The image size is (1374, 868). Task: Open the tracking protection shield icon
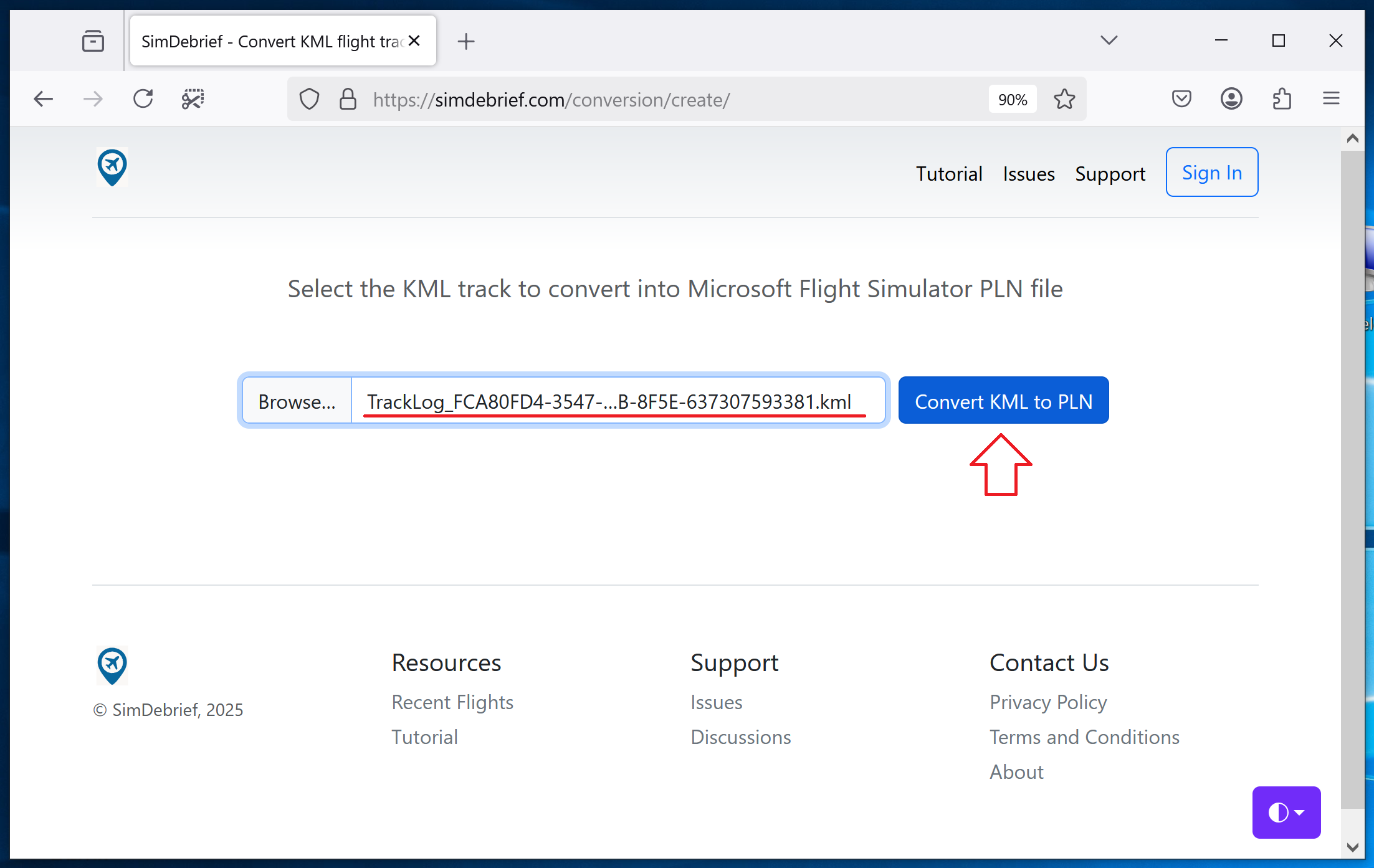click(309, 99)
